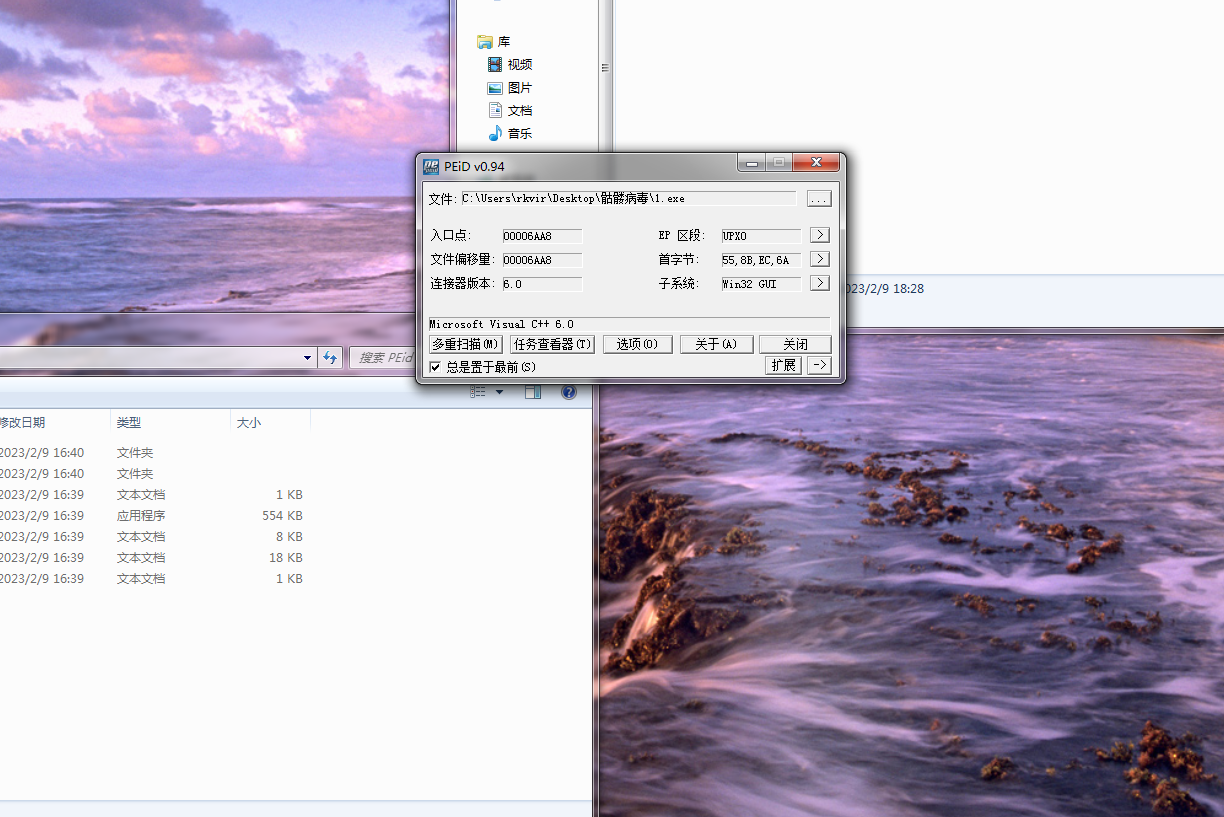Click the 多重扫描(M) button
Image resolution: width=1224 pixels, height=817 pixels.
click(x=465, y=344)
